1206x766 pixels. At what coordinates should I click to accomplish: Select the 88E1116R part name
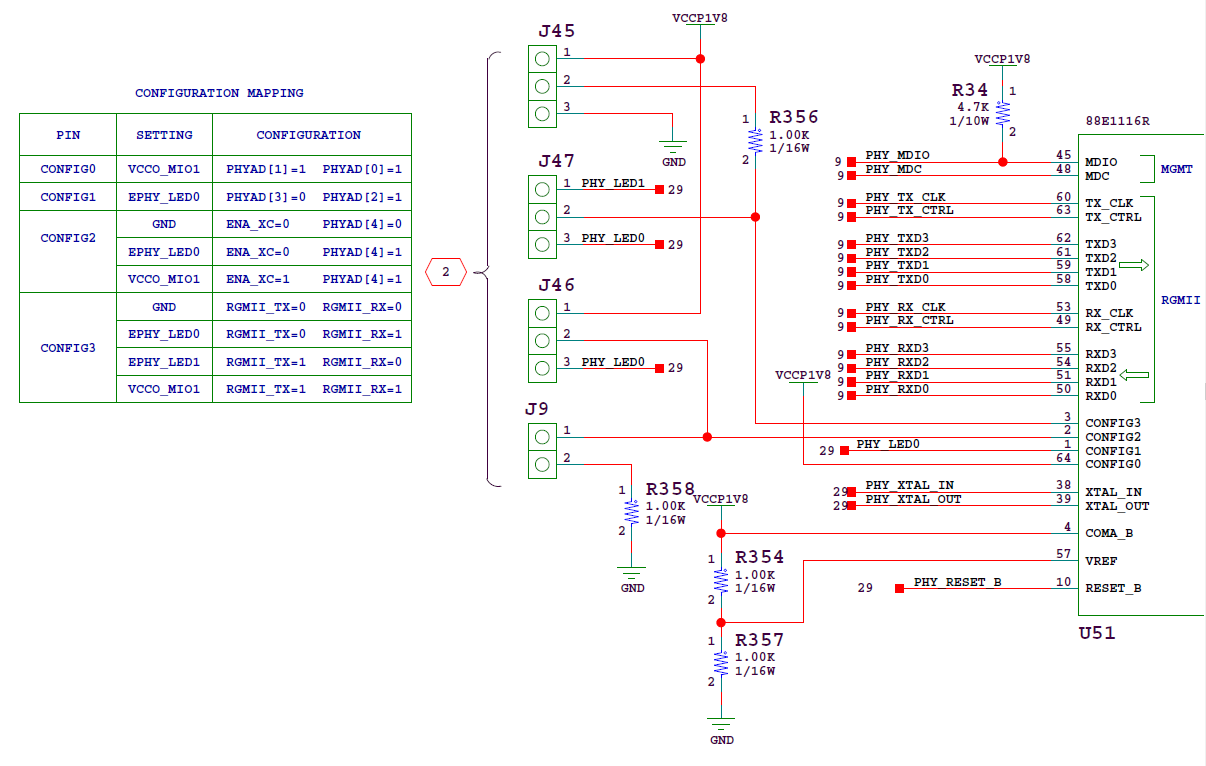tap(1117, 121)
